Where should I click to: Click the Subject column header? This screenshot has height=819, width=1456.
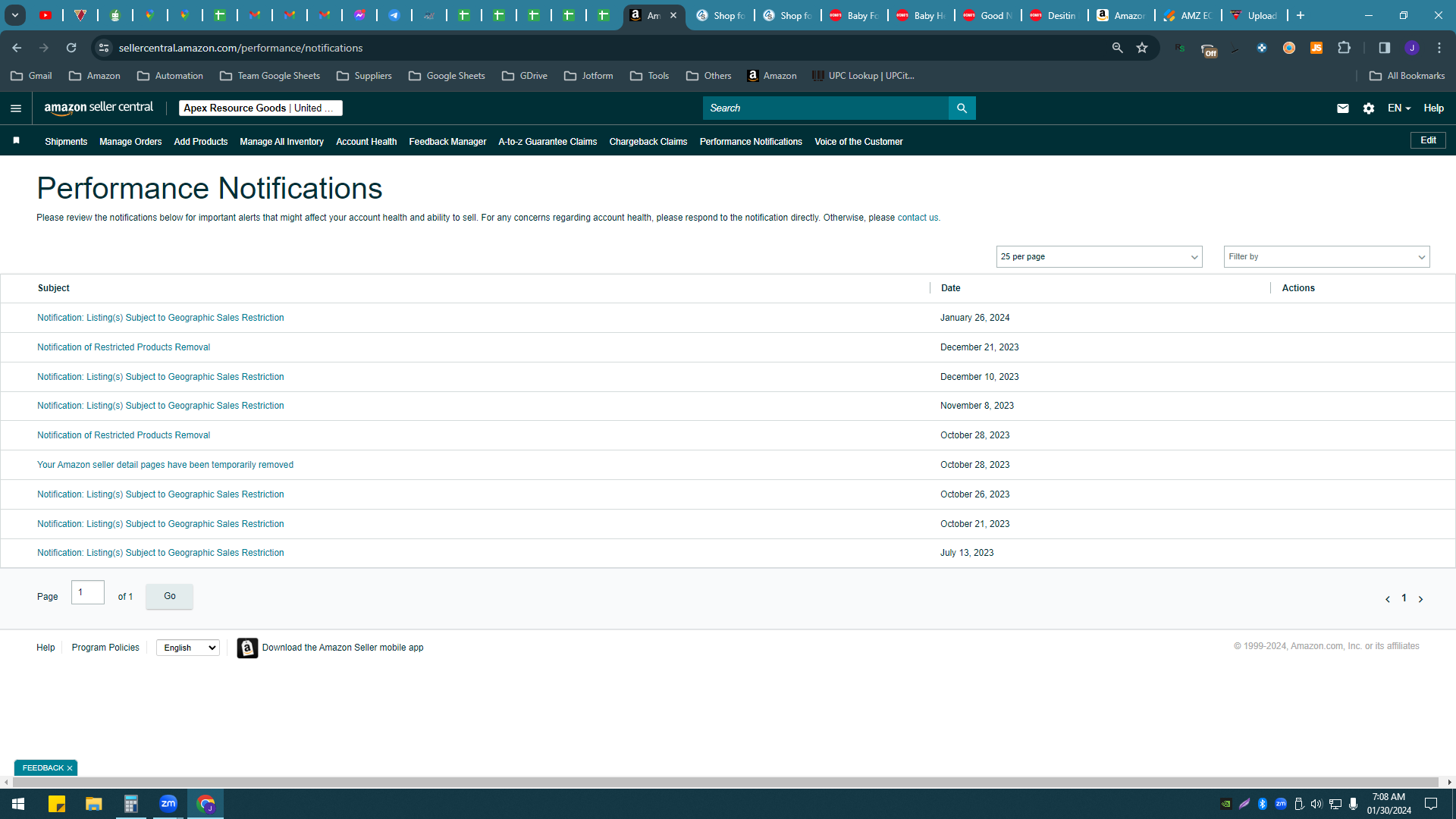point(54,288)
